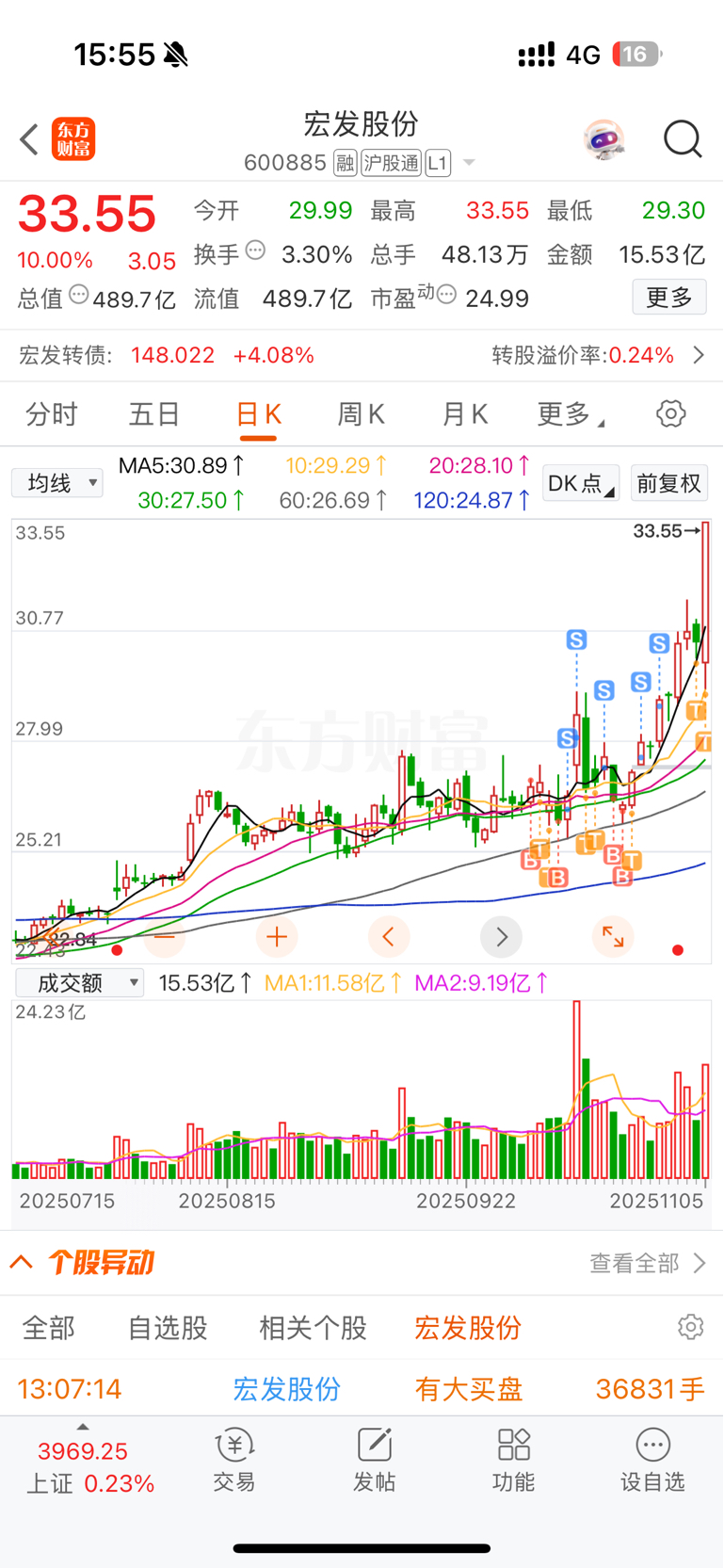Open the robot assistant avatar

(x=603, y=139)
